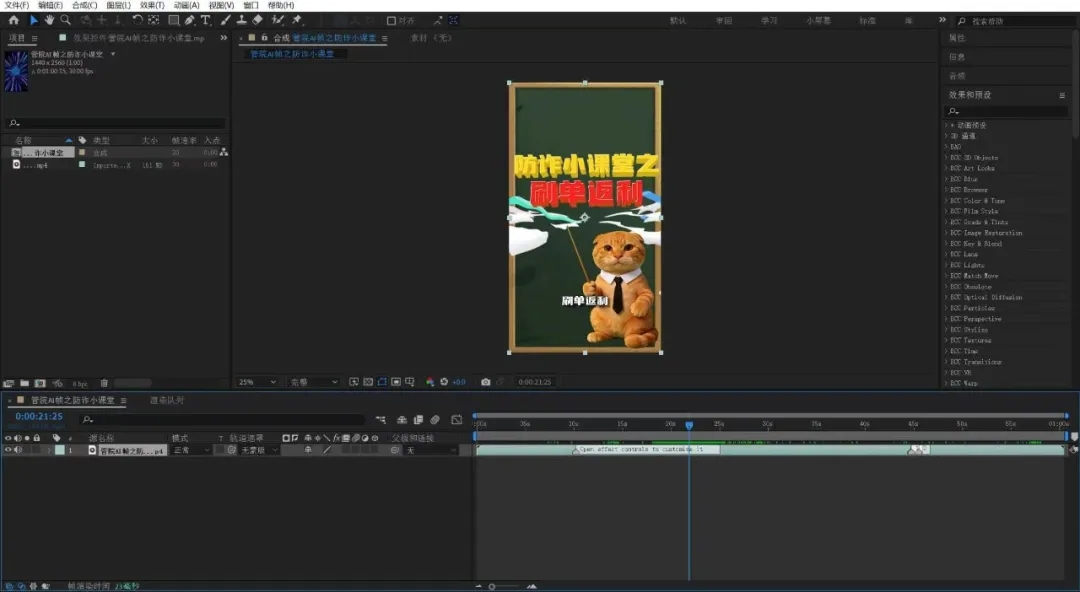Mute layer 1 audio with the speaker toggle
Viewport: 1080px width, 592px height.
(18, 450)
